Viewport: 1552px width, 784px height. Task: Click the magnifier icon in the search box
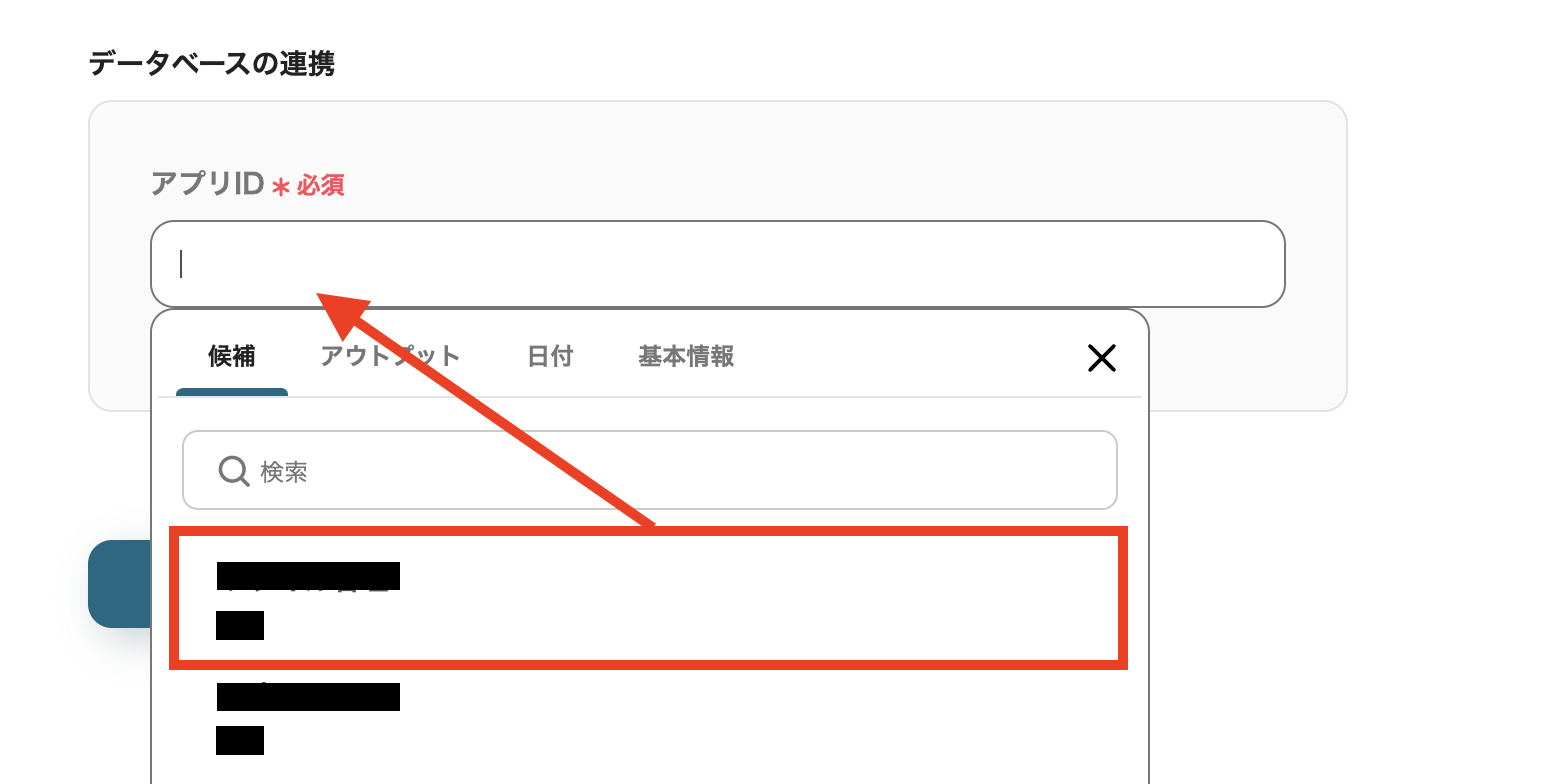pyautogui.click(x=233, y=471)
